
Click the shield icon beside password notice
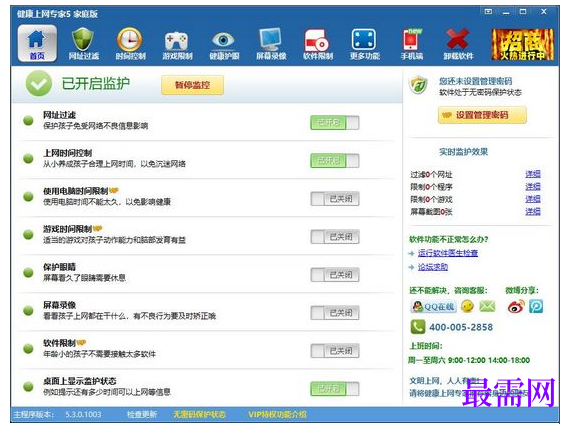pyautogui.click(x=418, y=85)
